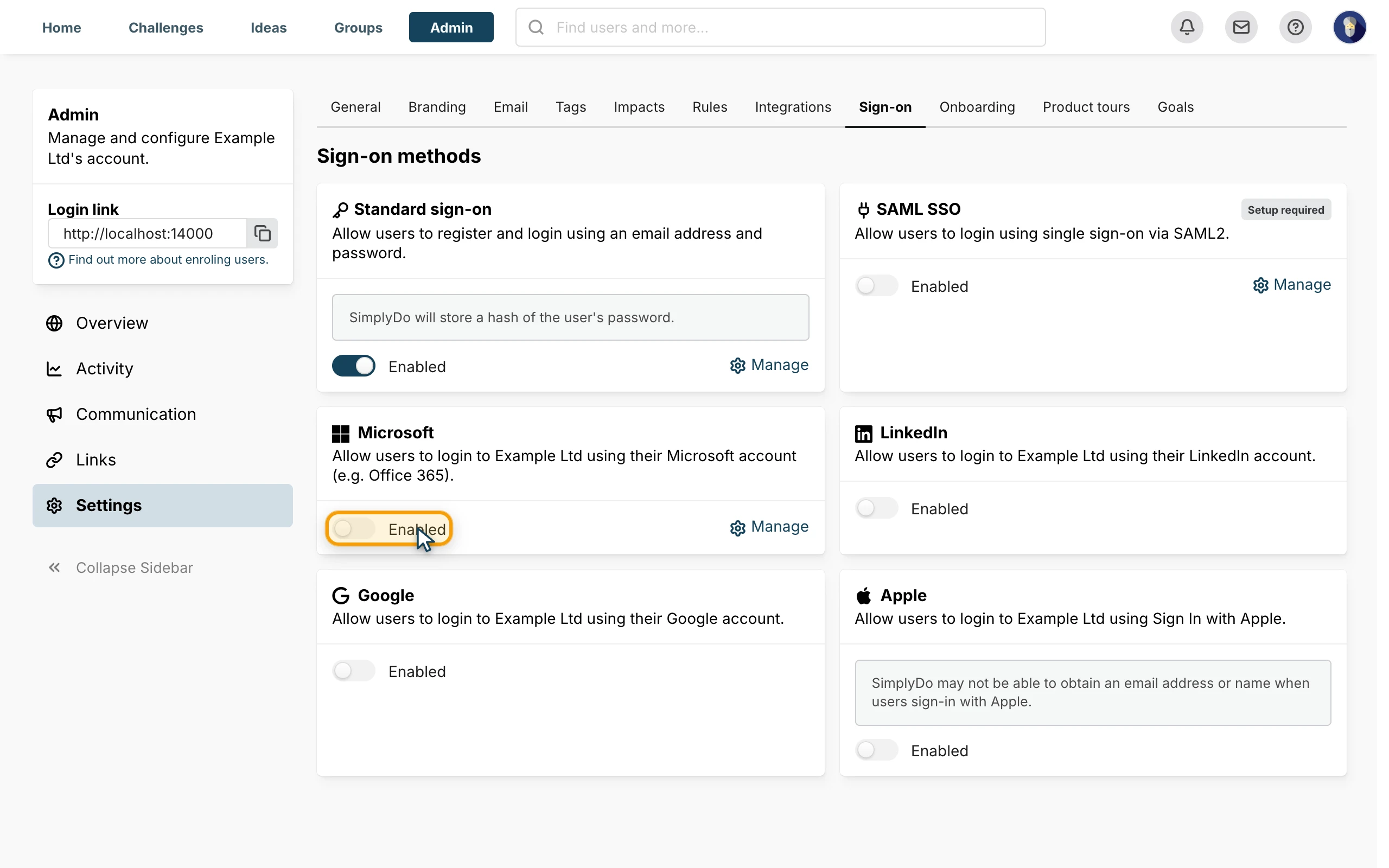Viewport: 1389px width, 868px height.
Task: Click the help question mark icon
Action: point(1295,27)
